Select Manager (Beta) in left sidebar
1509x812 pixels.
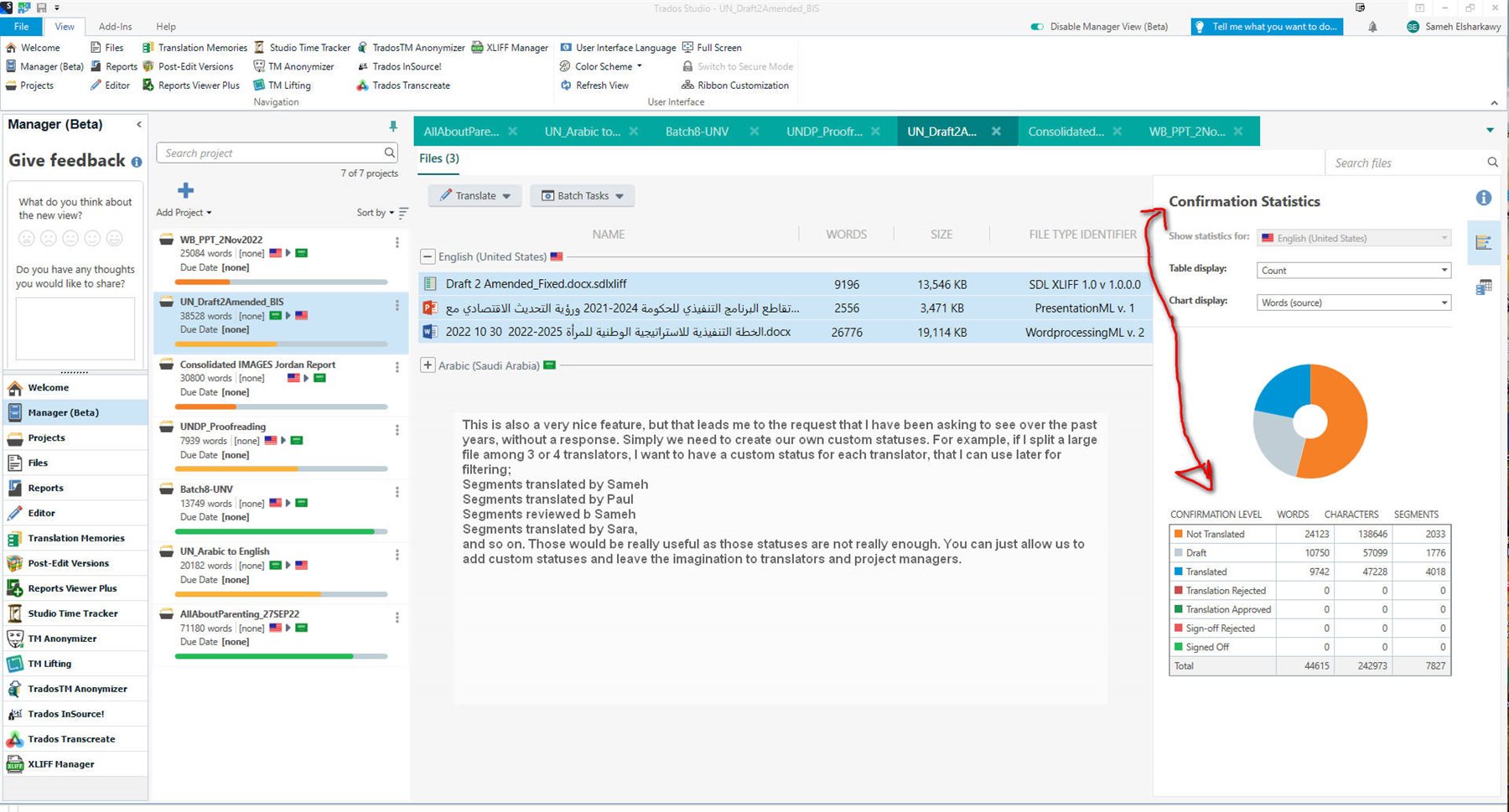pyautogui.click(x=75, y=412)
